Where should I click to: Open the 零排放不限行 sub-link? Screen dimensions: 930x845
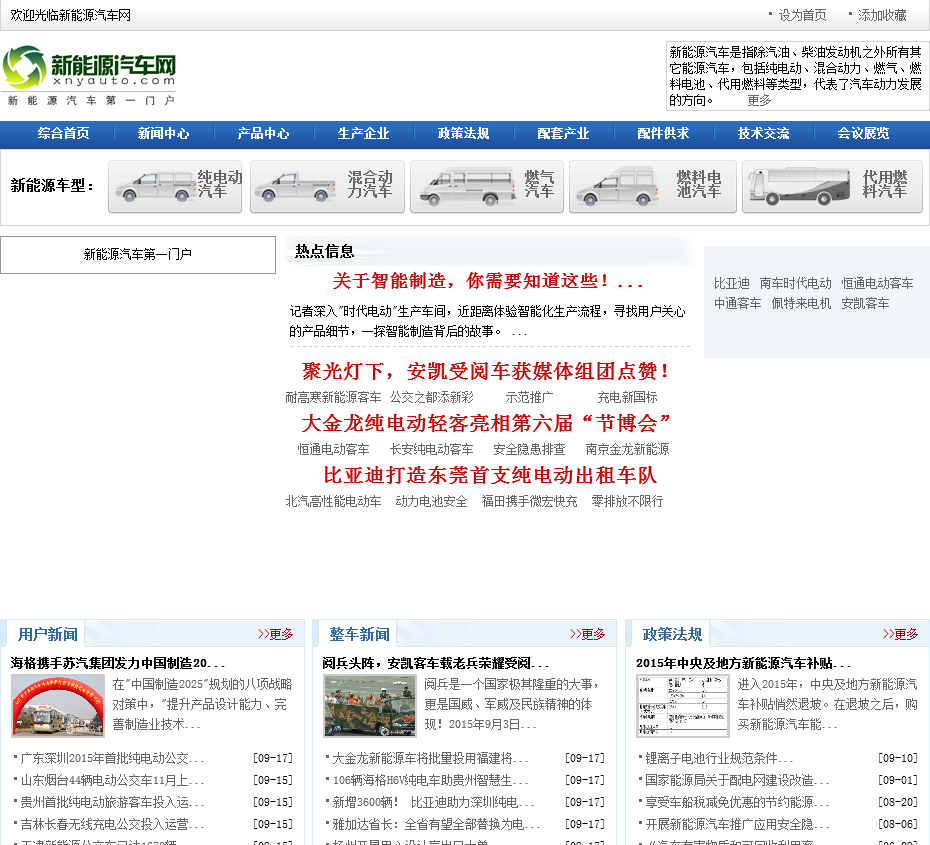pyautogui.click(x=627, y=502)
